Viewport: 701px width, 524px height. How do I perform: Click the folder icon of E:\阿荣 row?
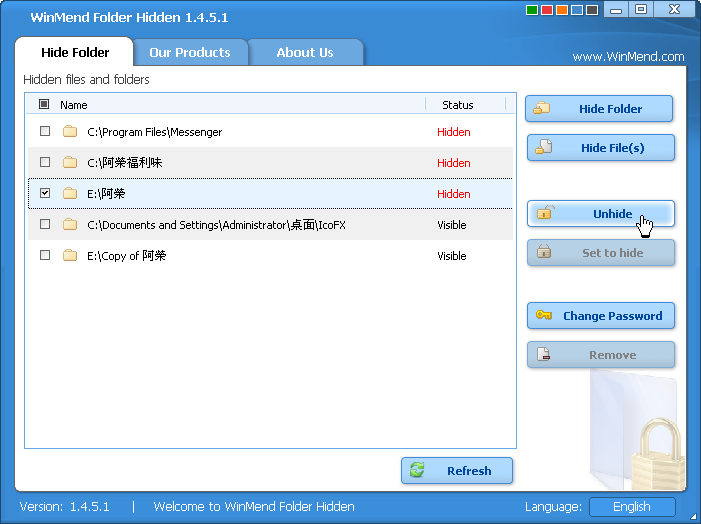click(70, 193)
